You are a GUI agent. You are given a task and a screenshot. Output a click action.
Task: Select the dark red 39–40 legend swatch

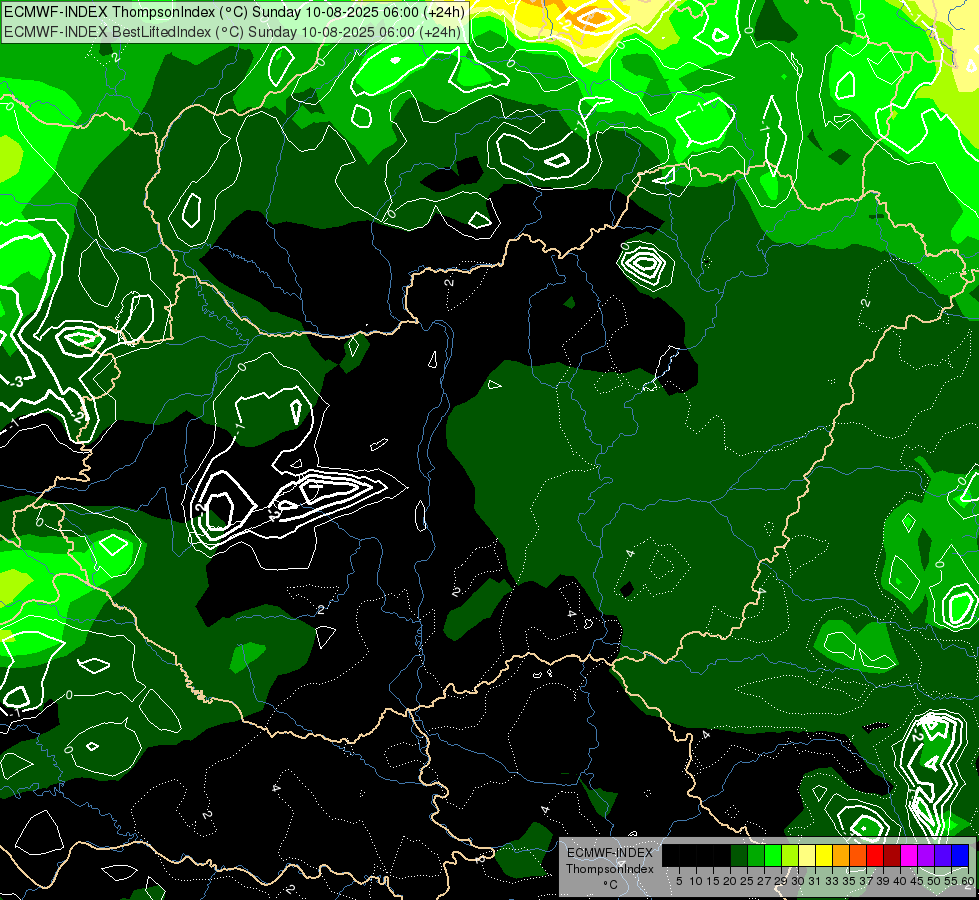pos(892,855)
